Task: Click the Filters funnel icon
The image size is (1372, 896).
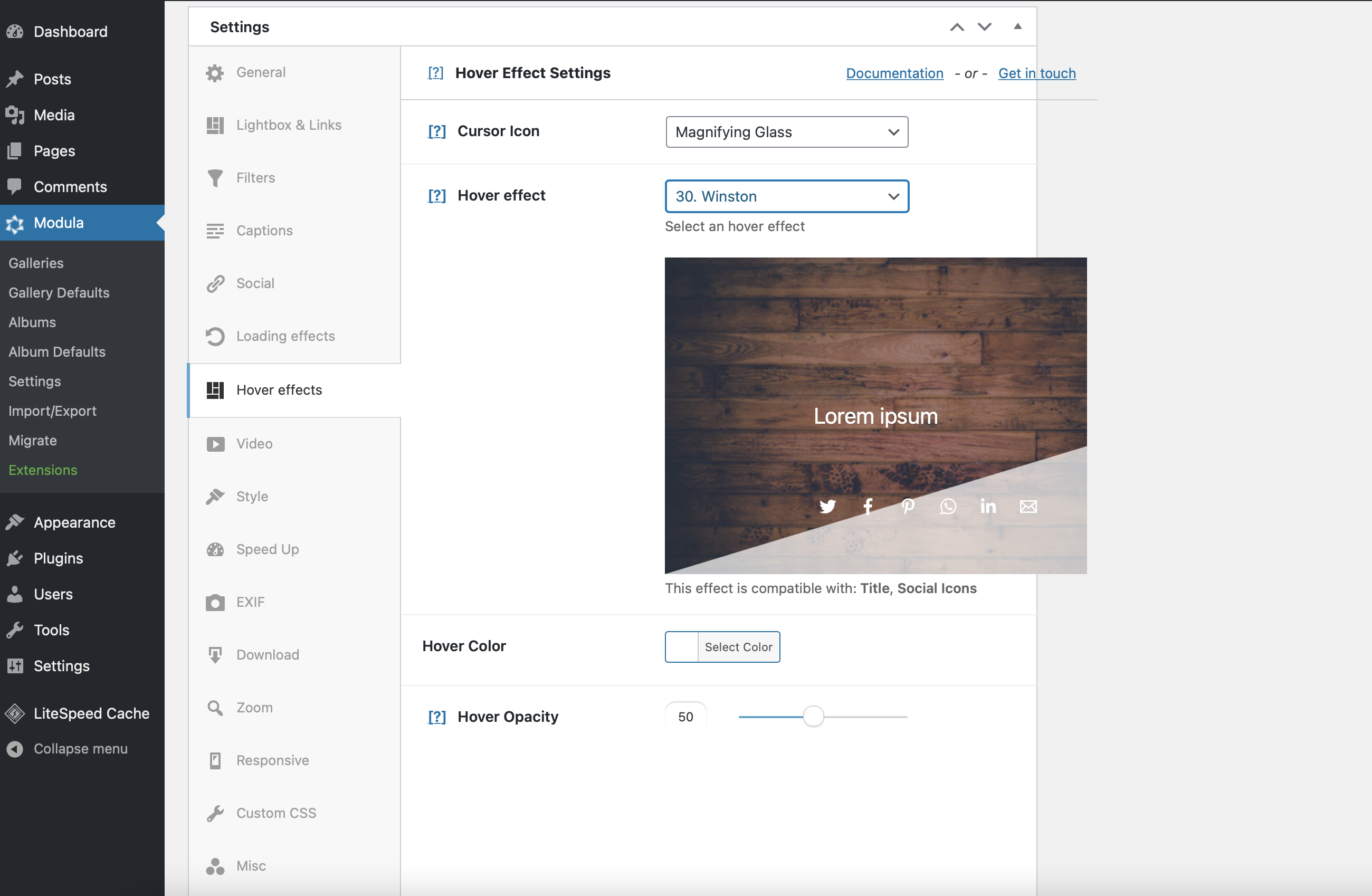Action: click(215, 178)
